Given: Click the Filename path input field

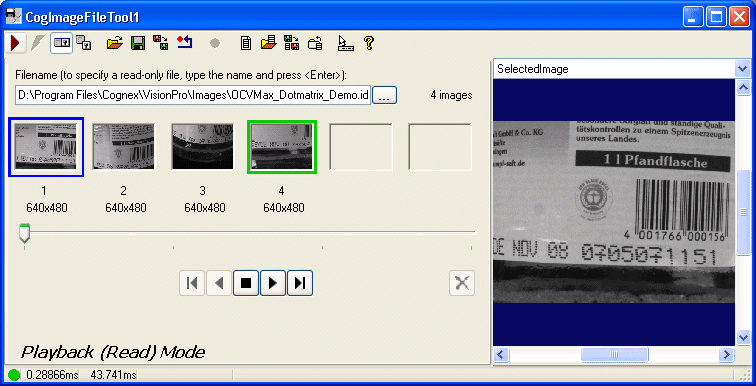Looking at the screenshot, I should point(193,95).
